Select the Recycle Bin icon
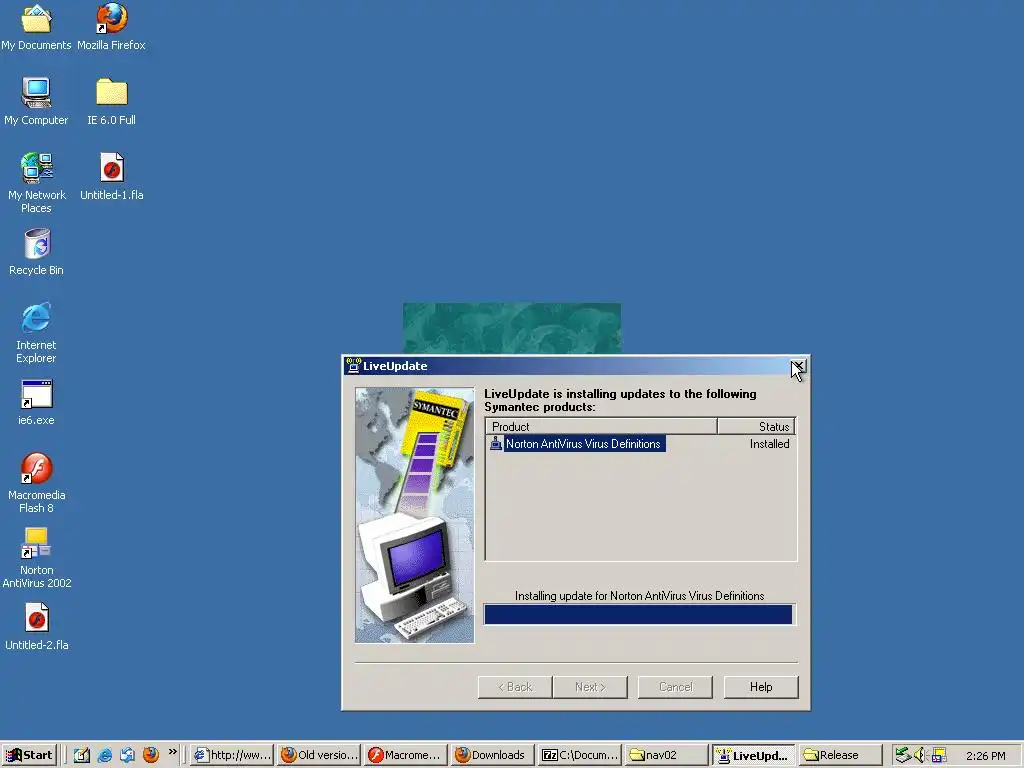1024x768 pixels. click(37, 252)
